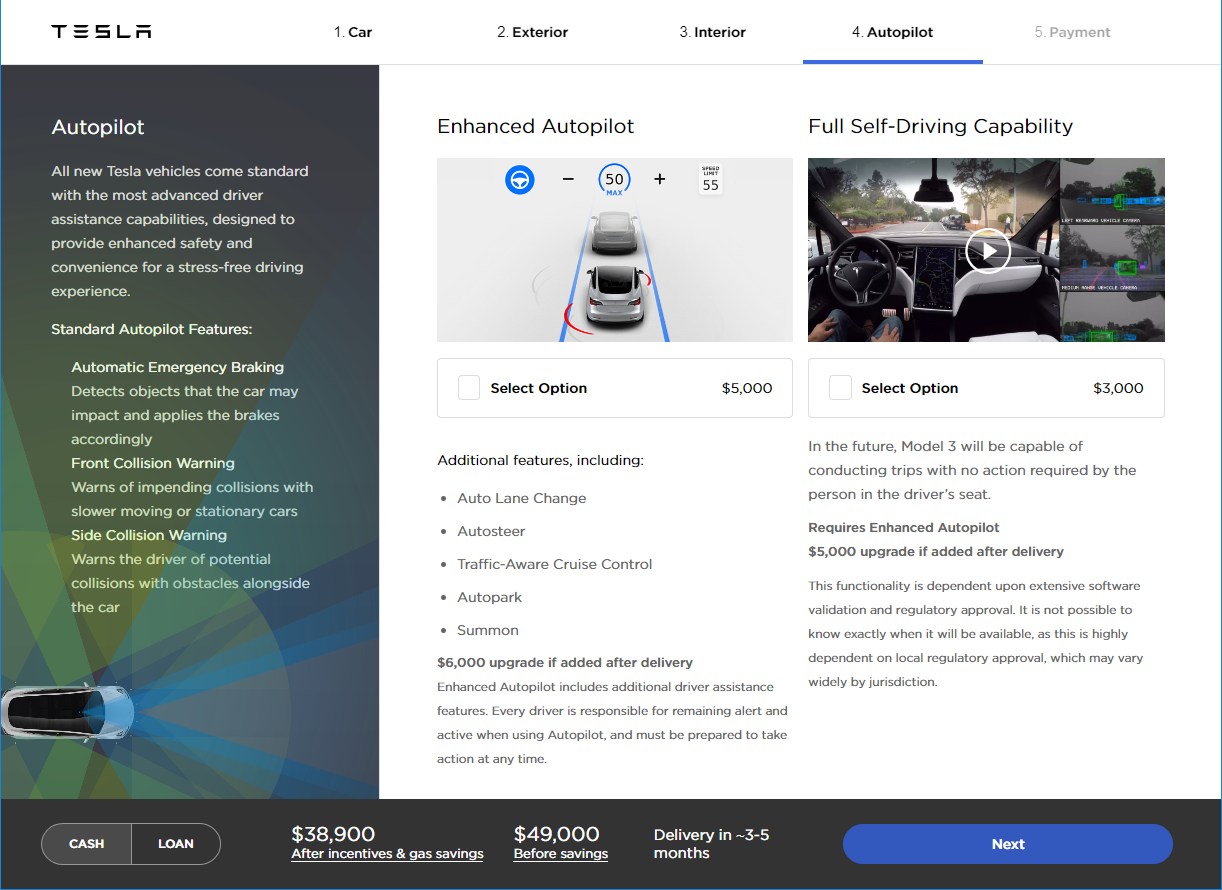
Task: Click Side Collision Warning feature title
Action: coord(149,535)
